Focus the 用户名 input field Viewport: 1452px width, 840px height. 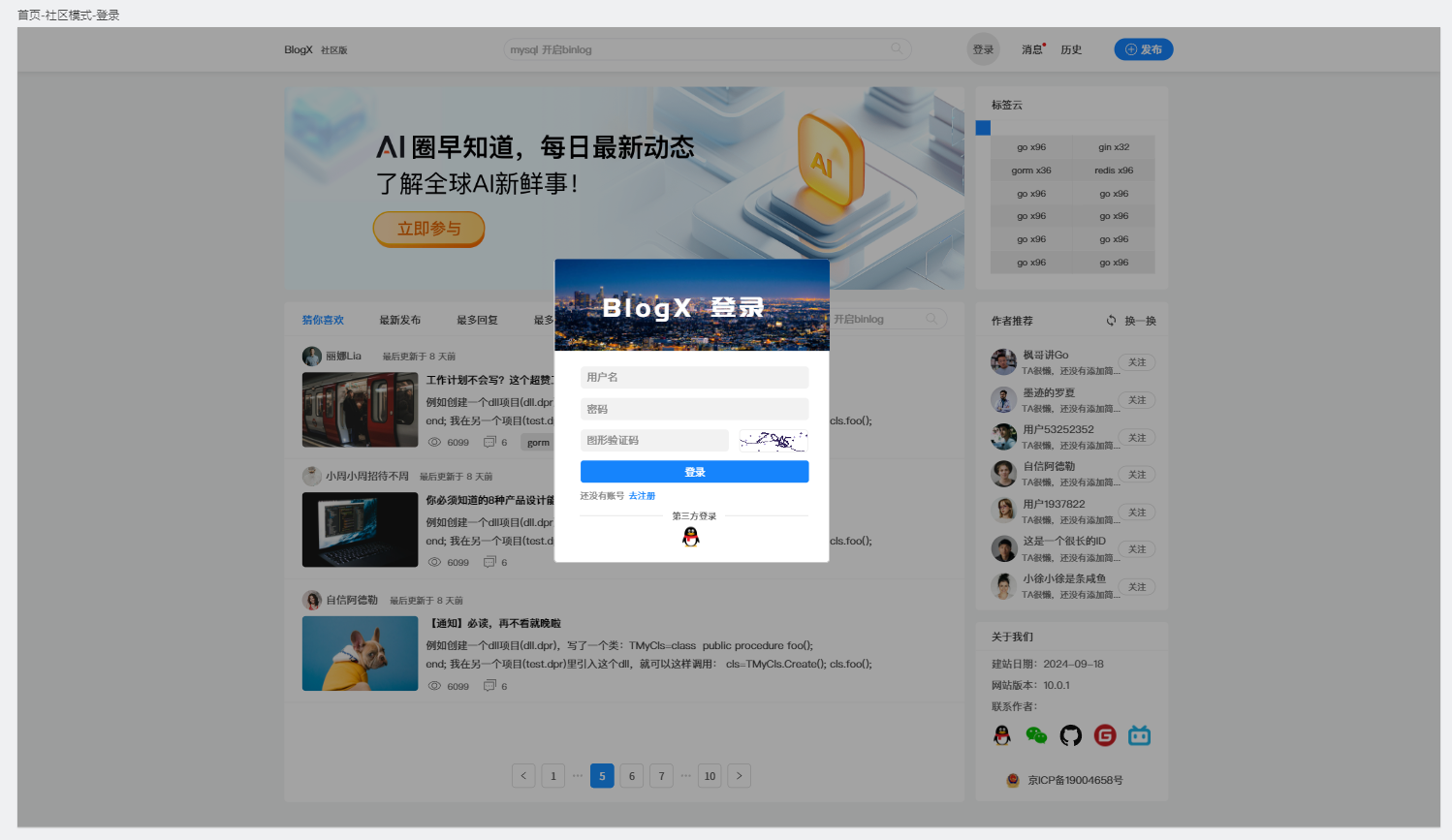[x=694, y=377]
